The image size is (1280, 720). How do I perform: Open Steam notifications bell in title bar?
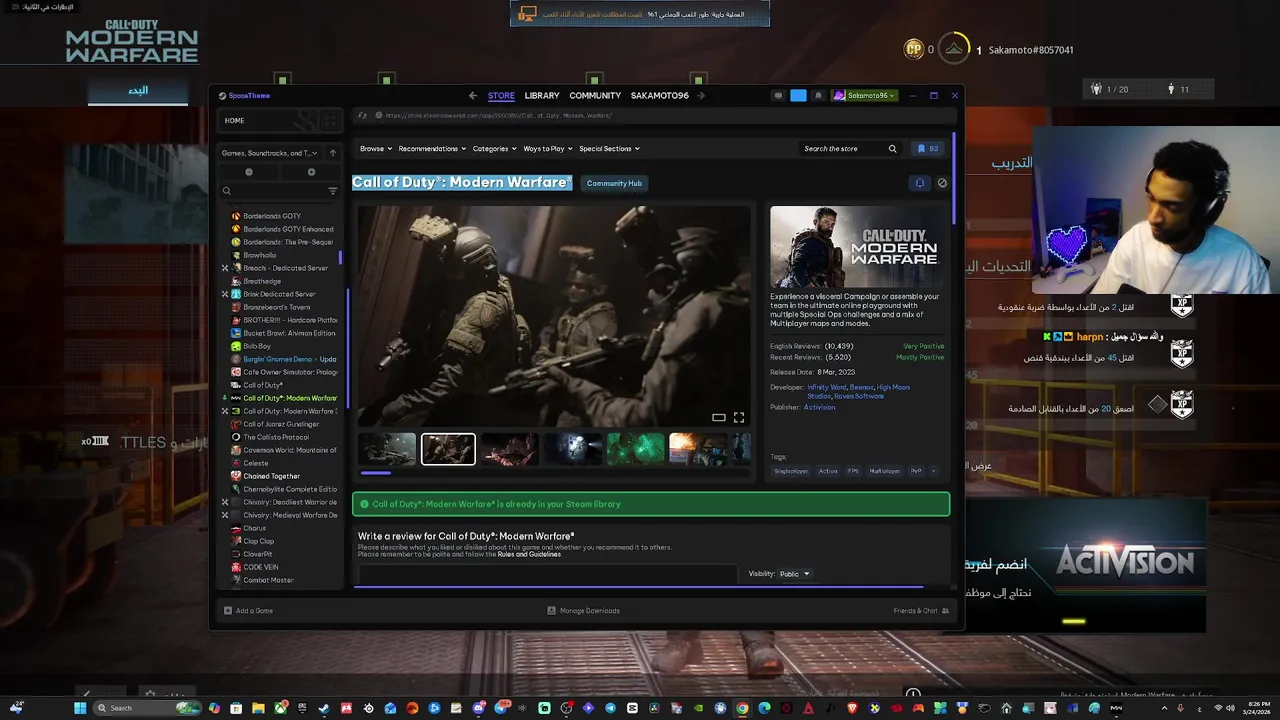(818, 96)
